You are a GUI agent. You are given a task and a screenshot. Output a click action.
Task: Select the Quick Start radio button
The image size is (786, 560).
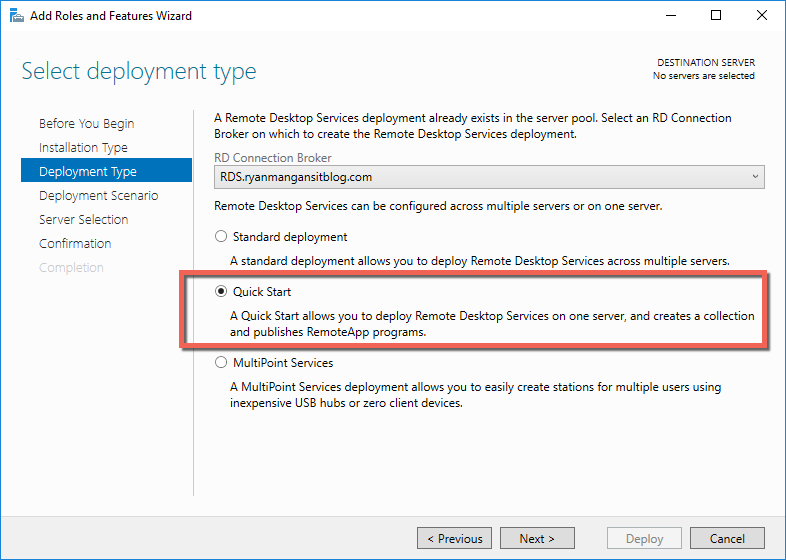click(221, 291)
